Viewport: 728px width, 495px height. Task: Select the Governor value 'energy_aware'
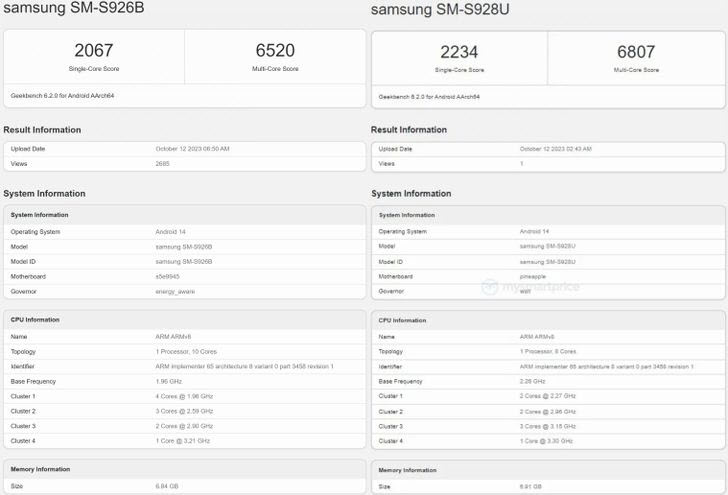click(x=175, y=292)
